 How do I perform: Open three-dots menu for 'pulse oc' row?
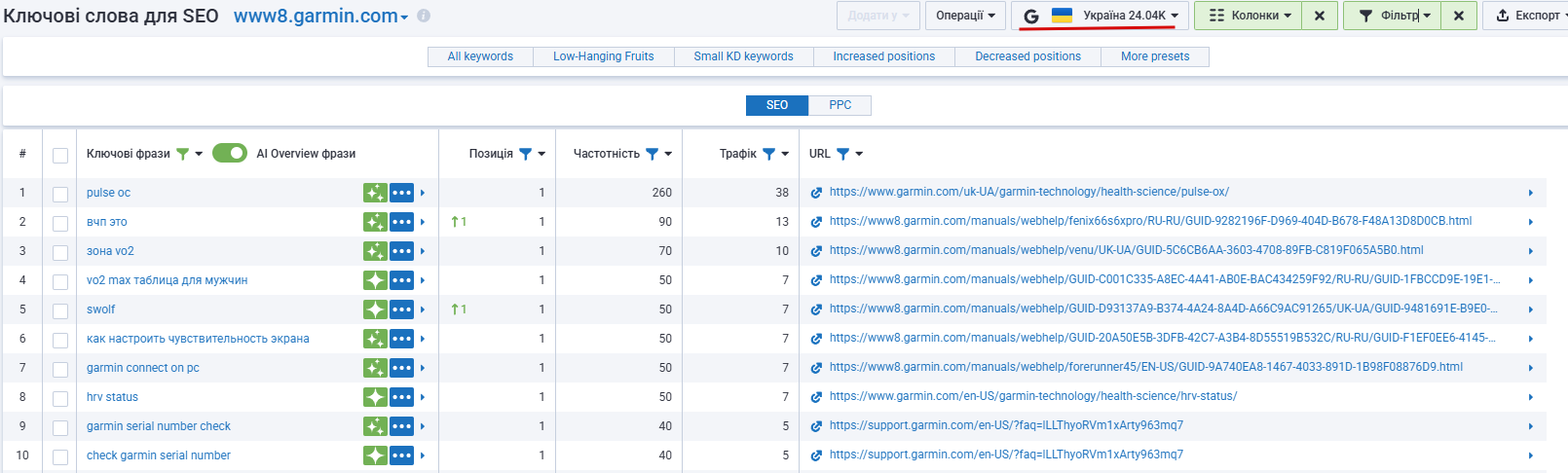402,193
